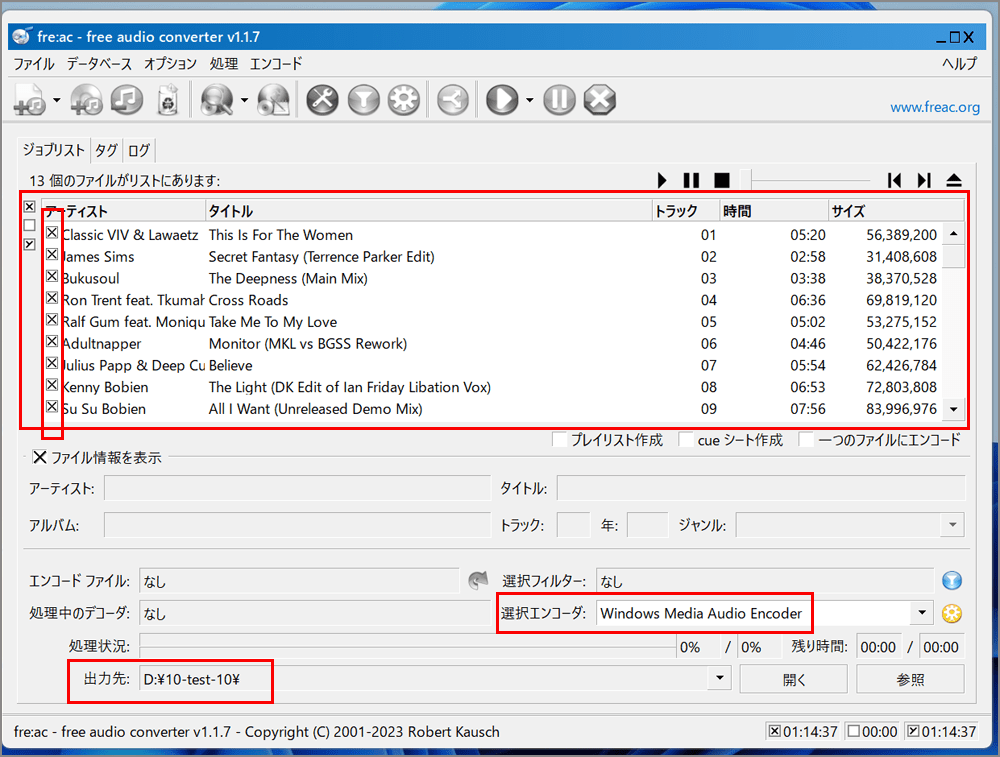Open encoder configuration gear toolbar icon
The height and width of the screenshot is (757, 1000).
click(x=403, y=100)
